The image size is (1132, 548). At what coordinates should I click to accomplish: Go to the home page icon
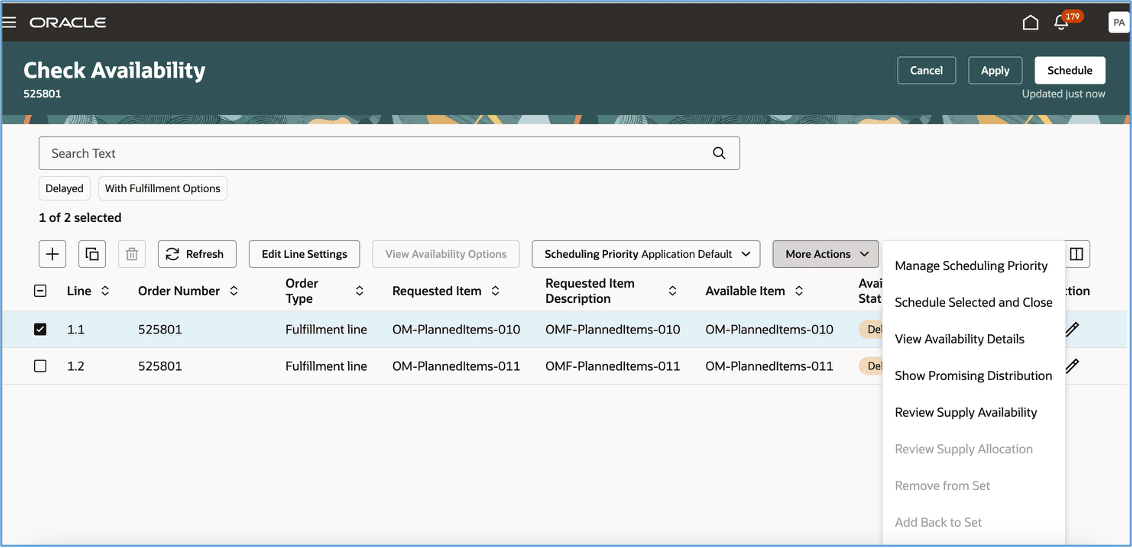click(1030, 22)
